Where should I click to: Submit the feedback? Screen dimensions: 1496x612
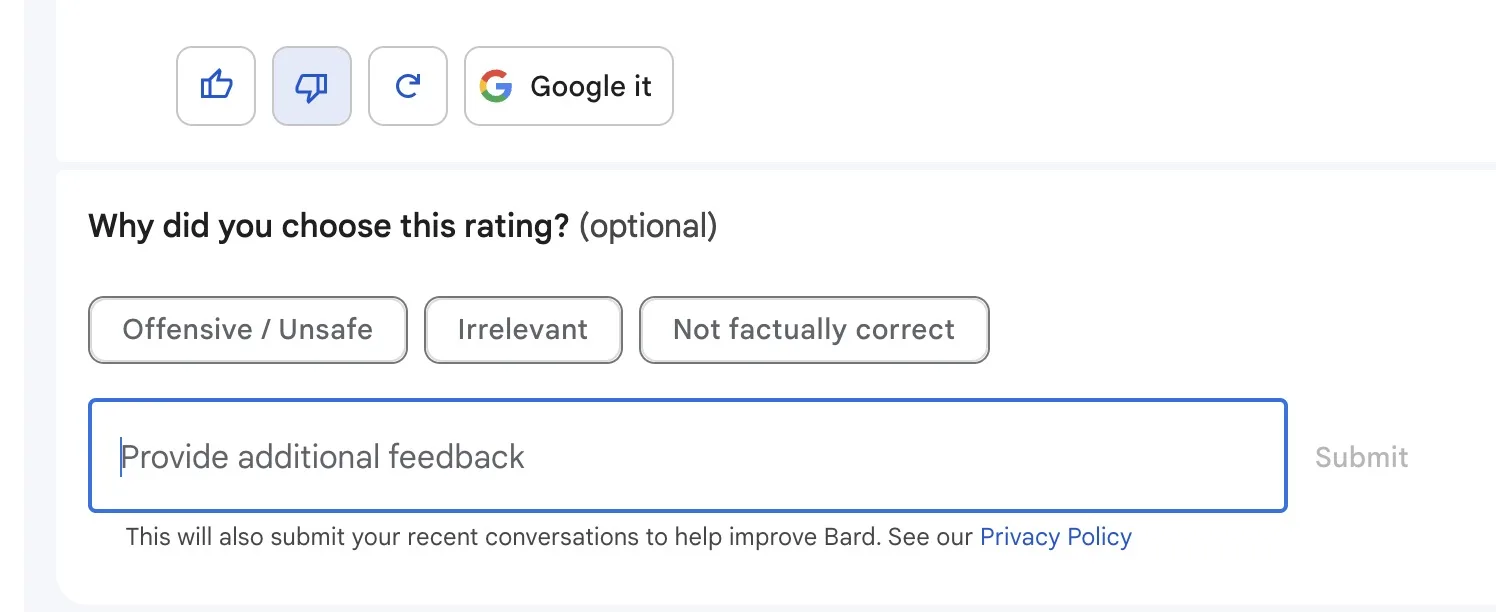1361,457
